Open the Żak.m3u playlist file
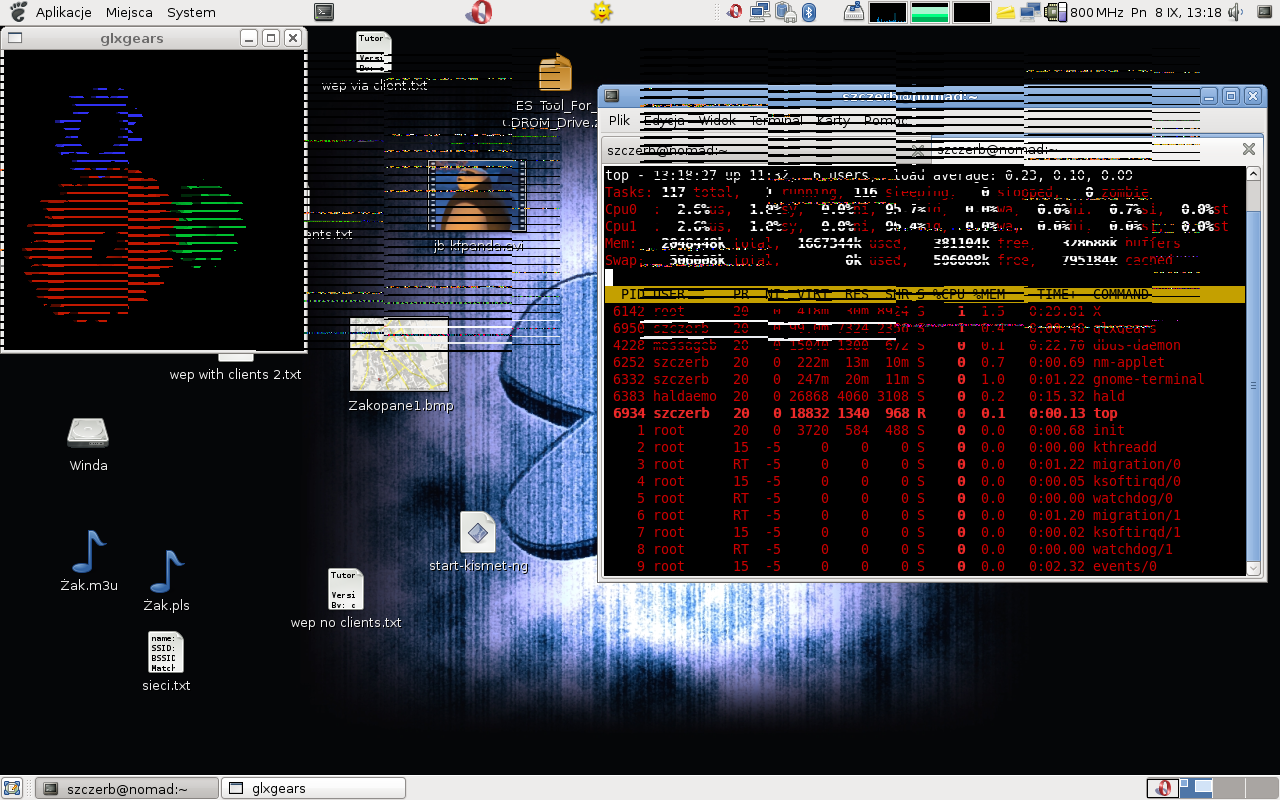Viewport: 1280px width, 800px height. click(88, 552)
